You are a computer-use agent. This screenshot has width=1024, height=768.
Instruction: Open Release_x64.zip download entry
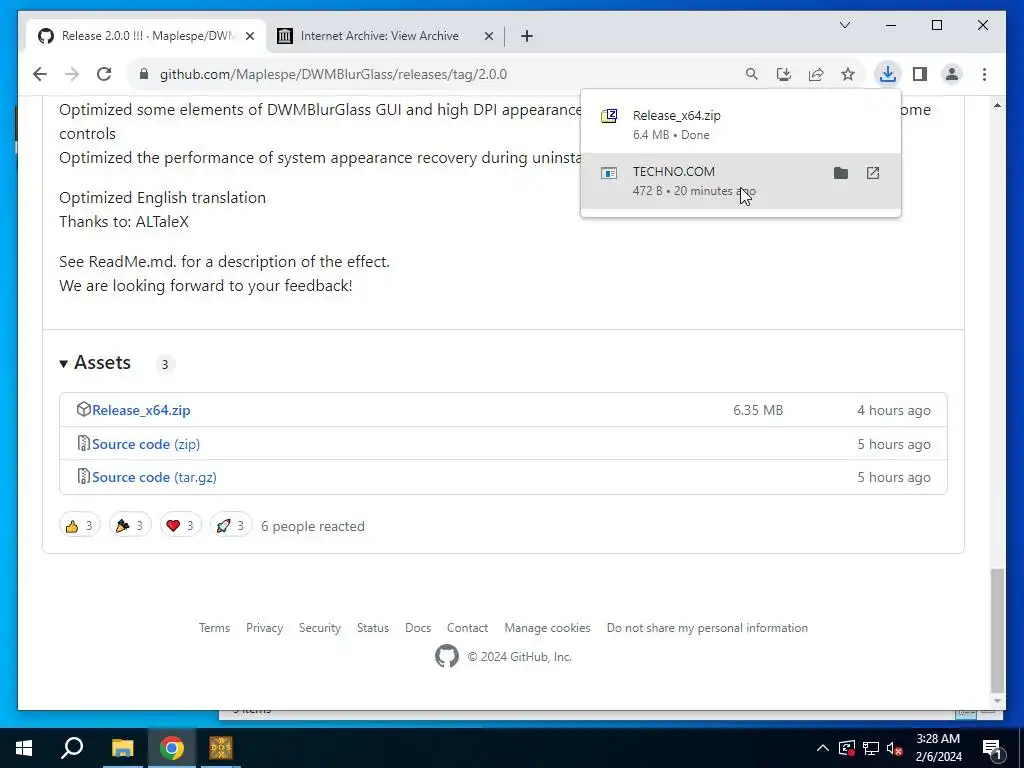click(741, 125)
